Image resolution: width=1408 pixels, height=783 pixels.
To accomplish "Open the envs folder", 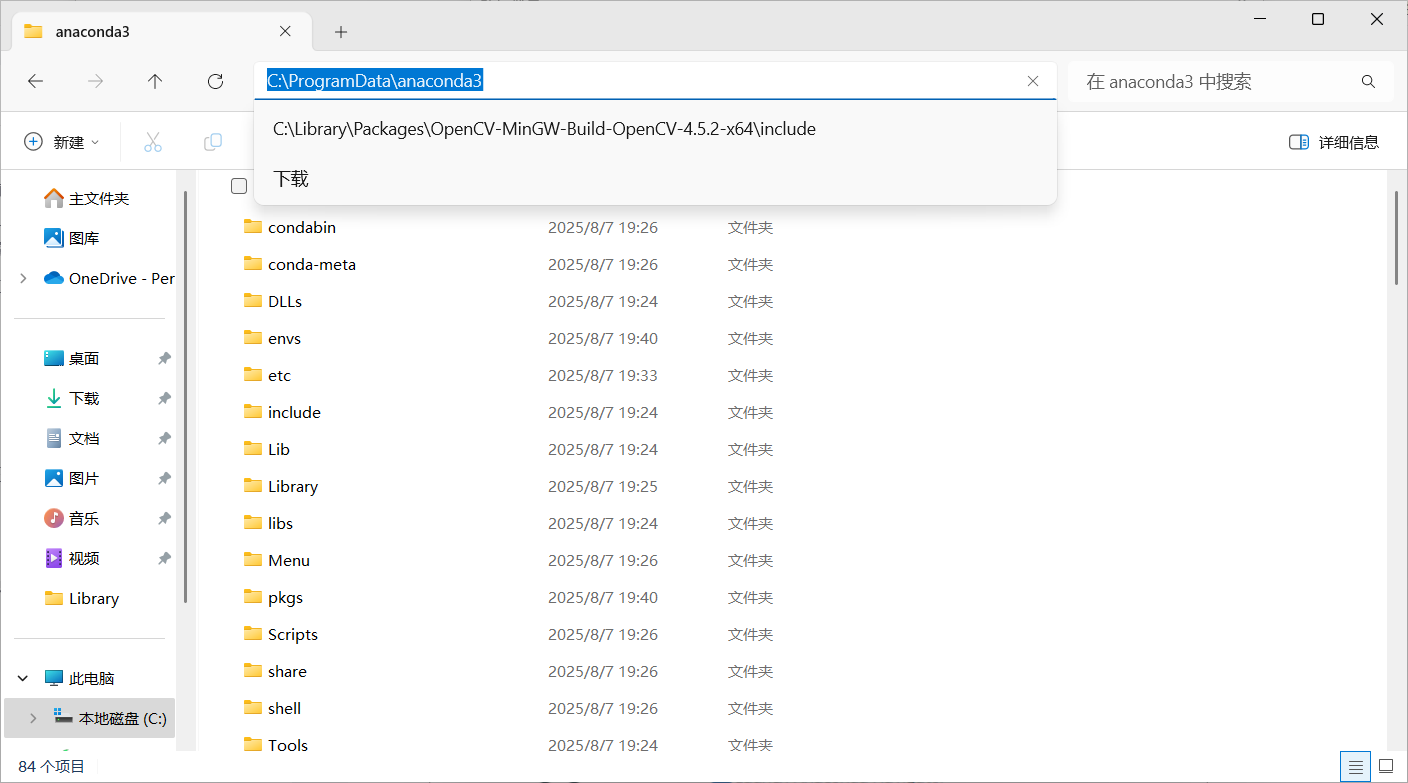I will [284, 337].
